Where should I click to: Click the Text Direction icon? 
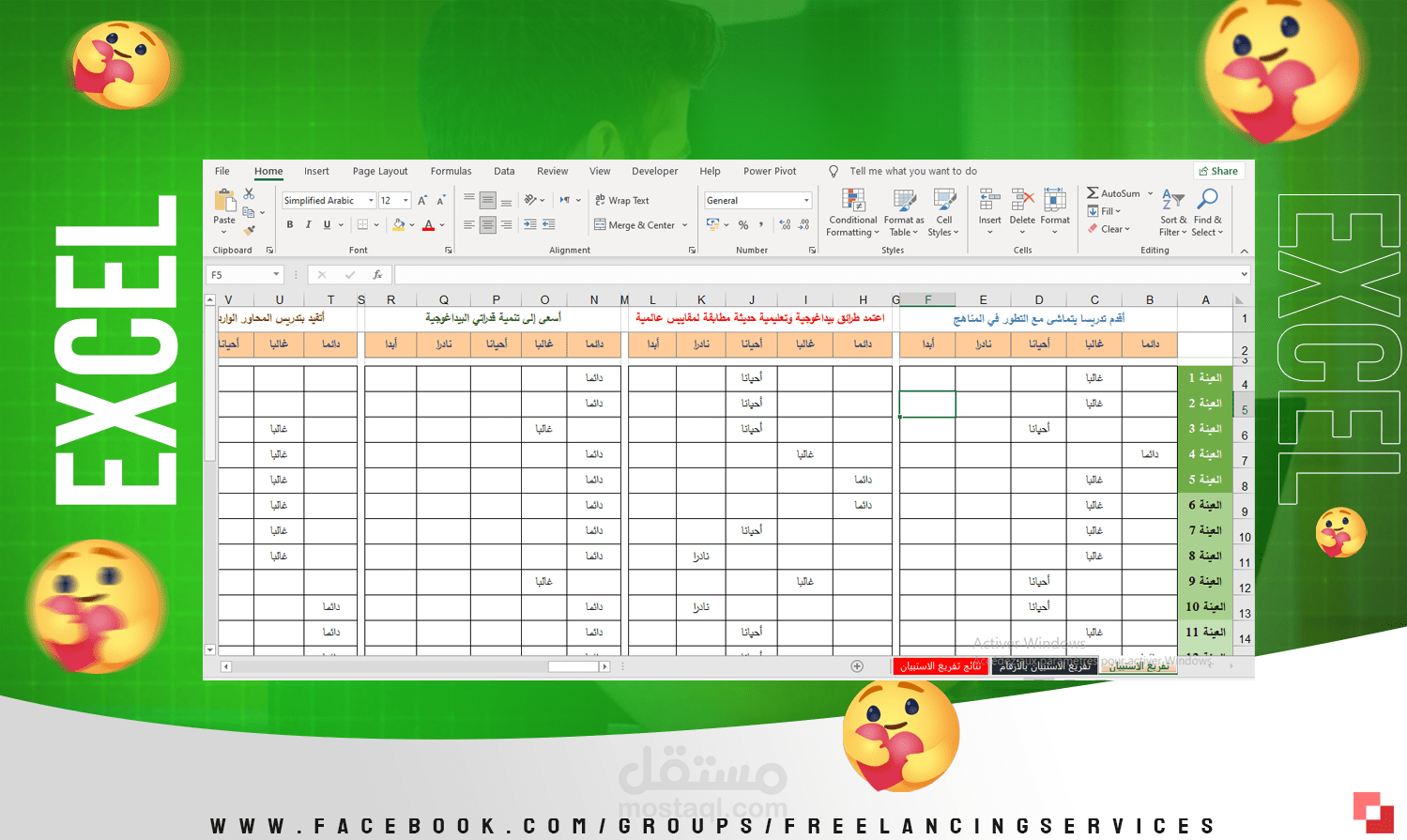565,200
